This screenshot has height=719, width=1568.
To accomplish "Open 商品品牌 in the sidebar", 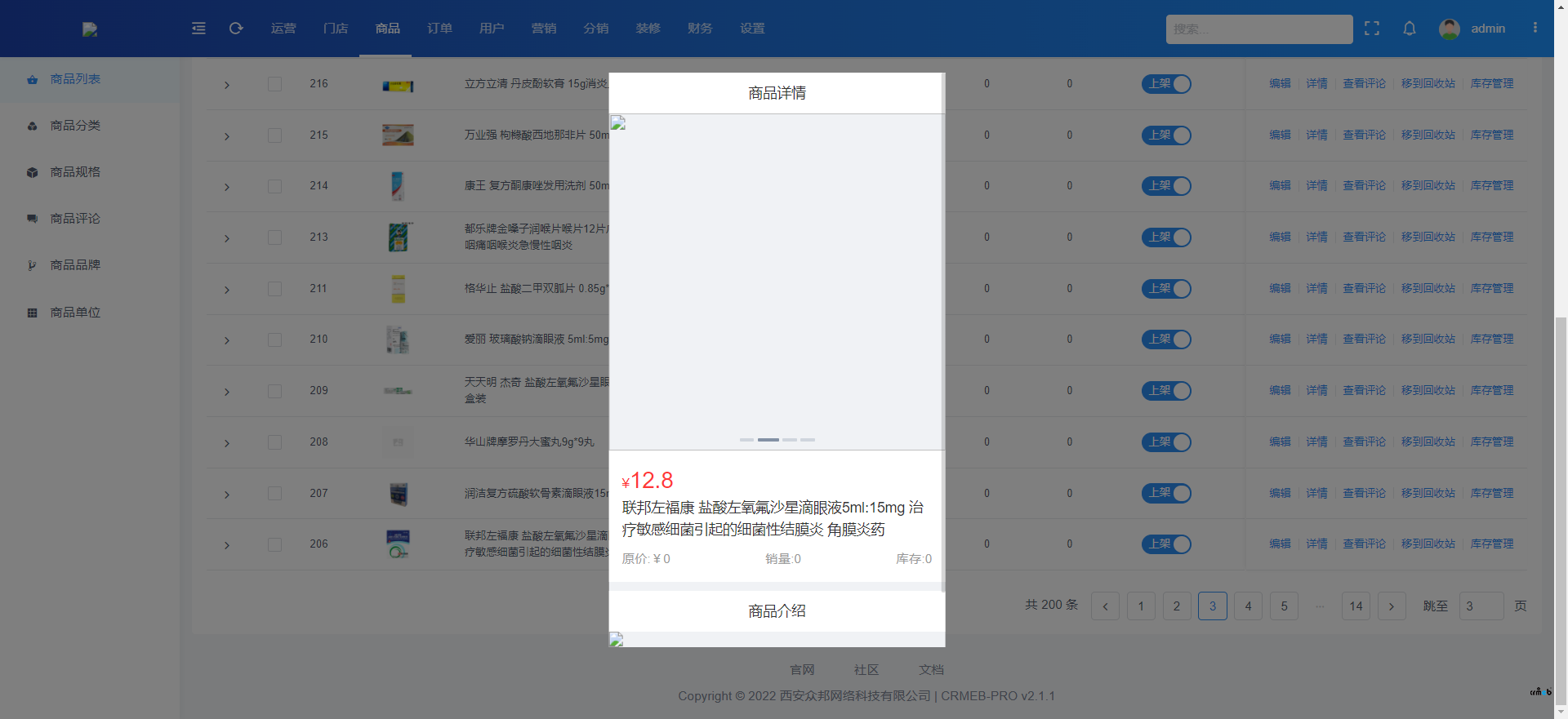I will 75,265.
